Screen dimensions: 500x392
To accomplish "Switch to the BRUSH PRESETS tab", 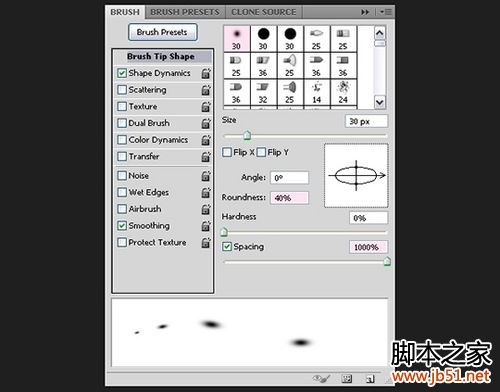I will [x=185, y=12].
